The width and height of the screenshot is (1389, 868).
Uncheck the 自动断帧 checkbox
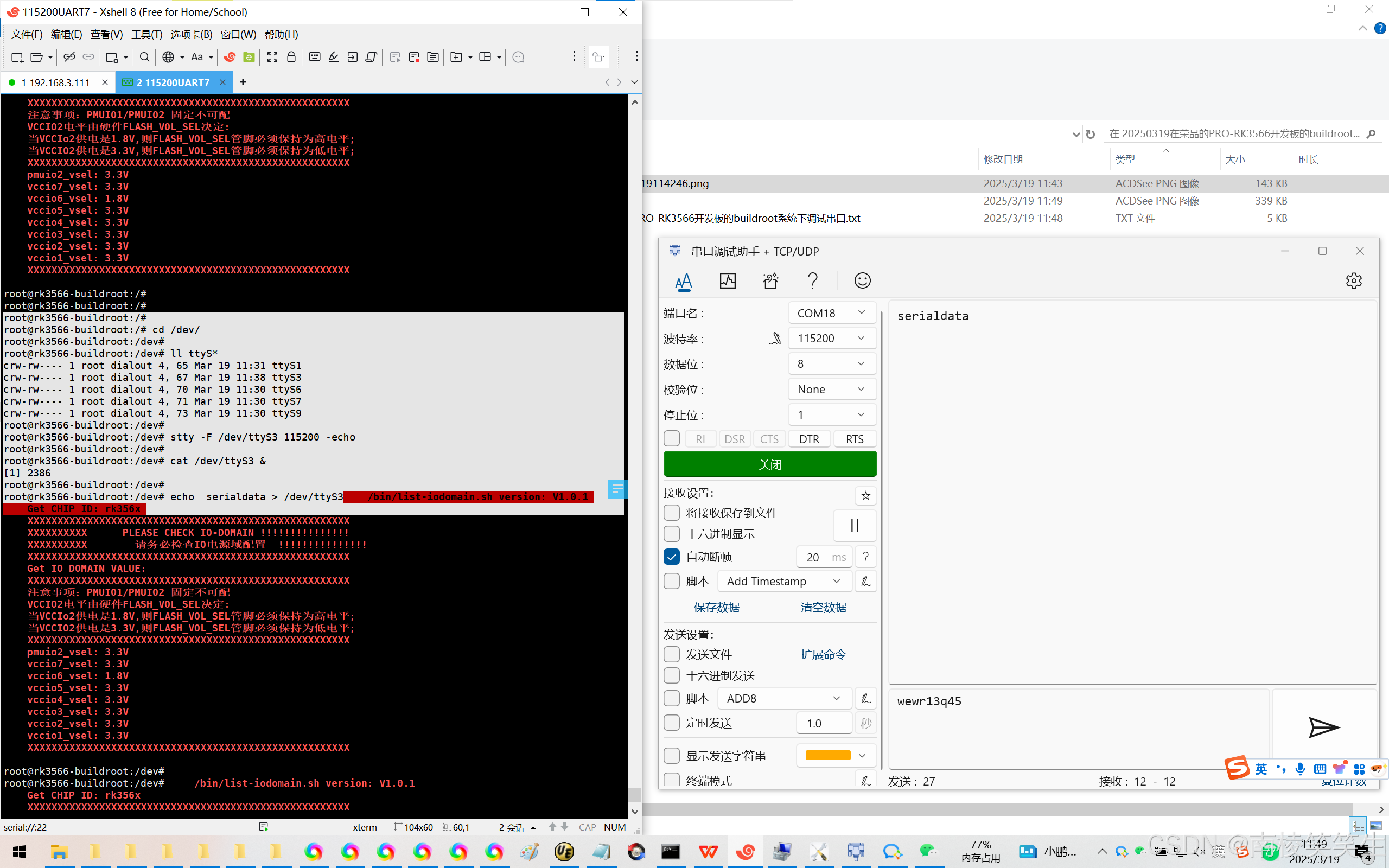coord(672,557)
